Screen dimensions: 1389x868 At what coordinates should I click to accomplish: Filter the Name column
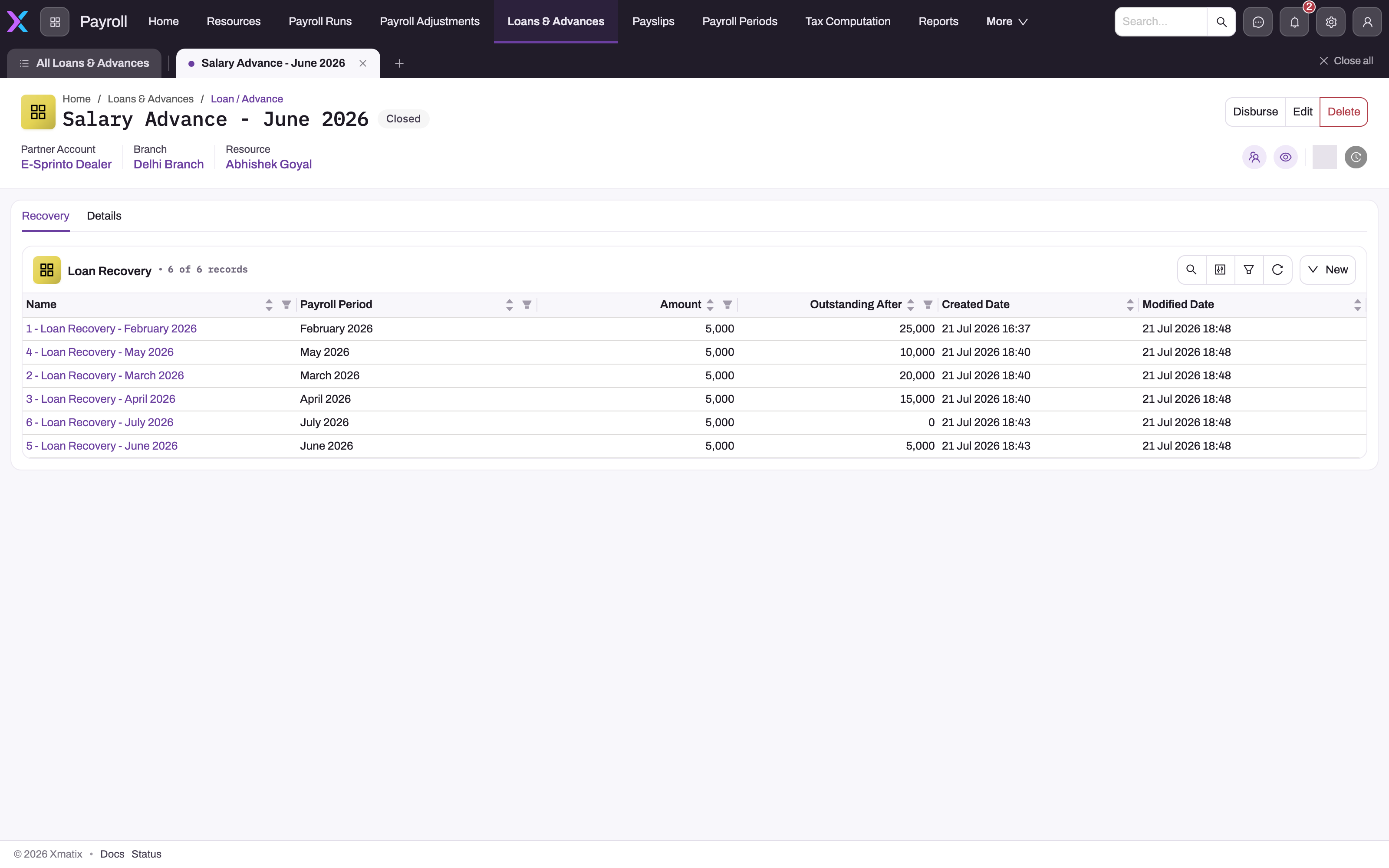(x=286, y=305)
